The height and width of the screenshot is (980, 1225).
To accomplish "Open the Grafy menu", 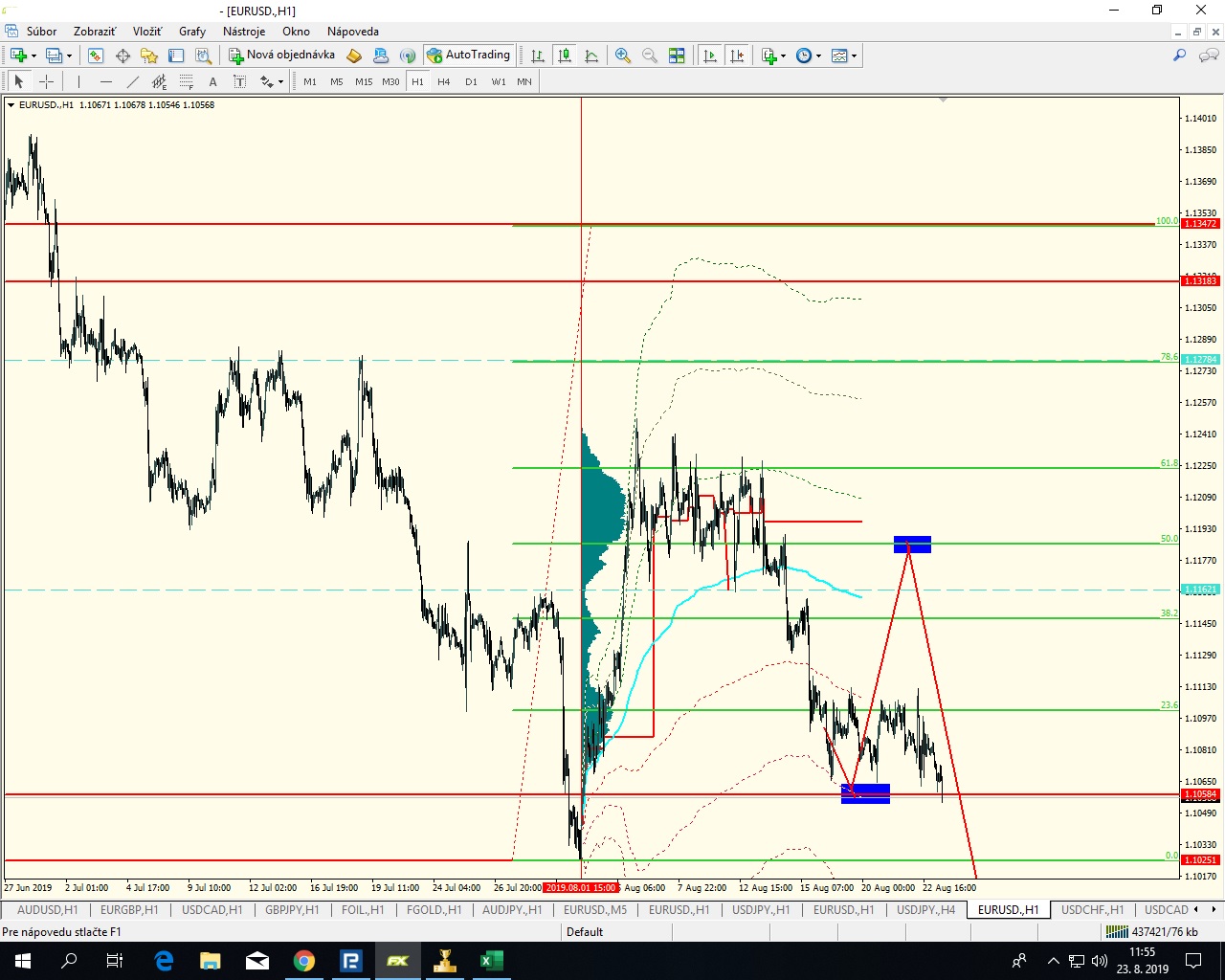I will (x=192, y=32).
